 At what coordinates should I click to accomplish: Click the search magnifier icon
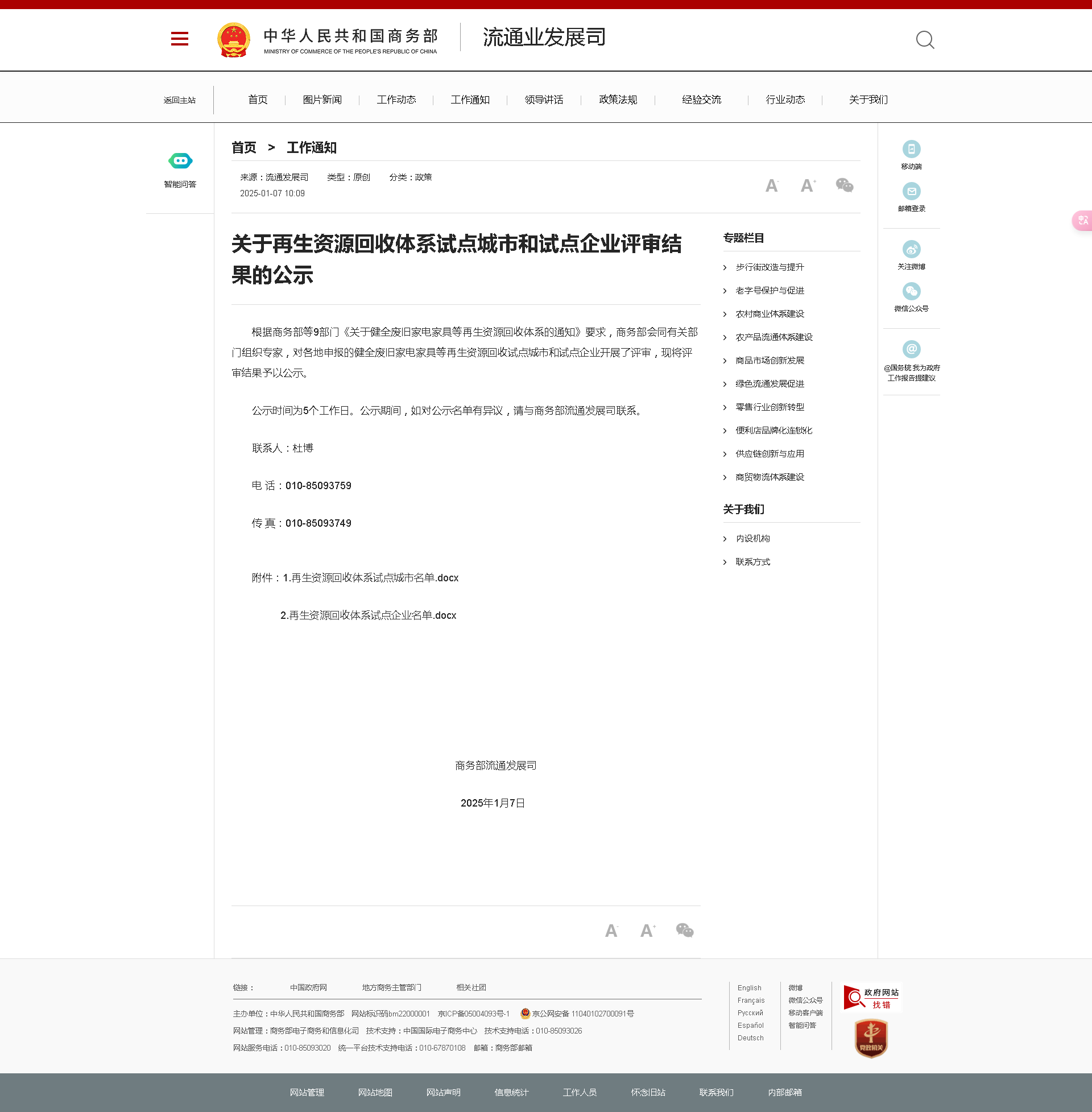point(925,40)
